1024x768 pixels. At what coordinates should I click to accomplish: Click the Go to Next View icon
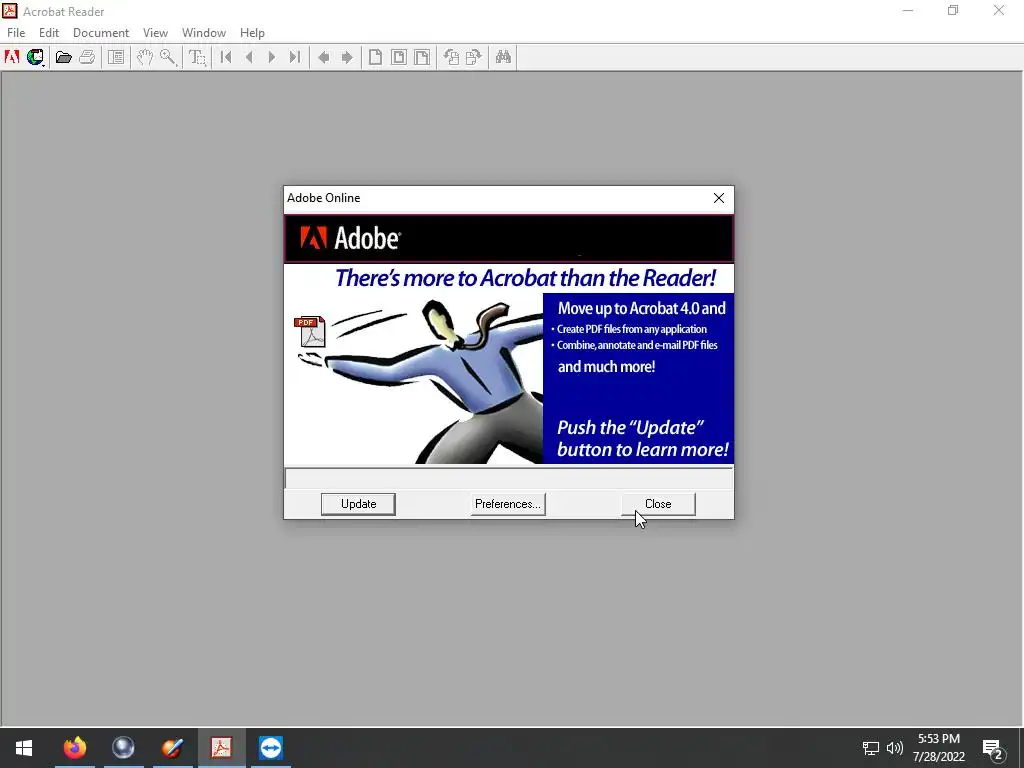point(347,57)
